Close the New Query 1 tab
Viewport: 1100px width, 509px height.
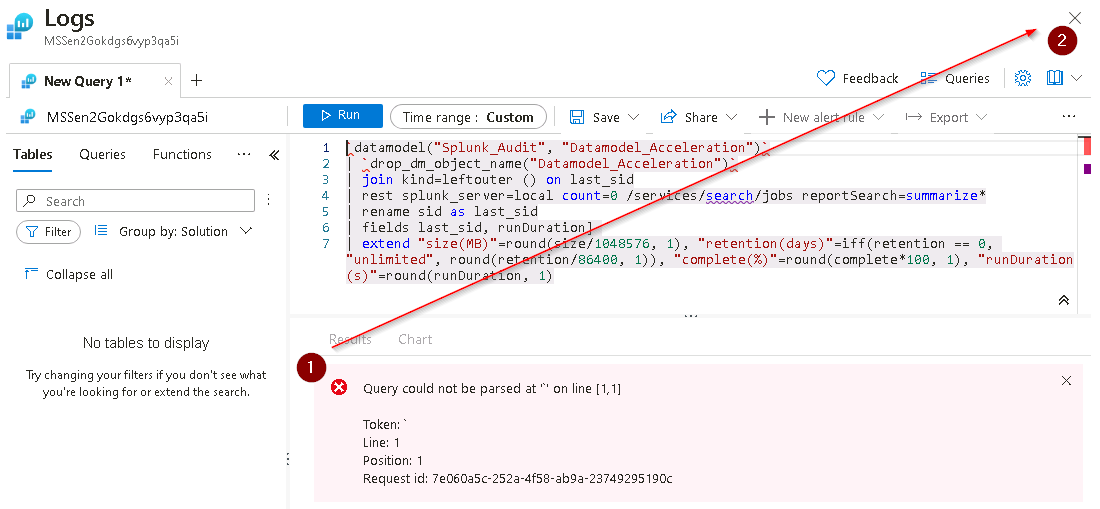(x=168, y=81)
